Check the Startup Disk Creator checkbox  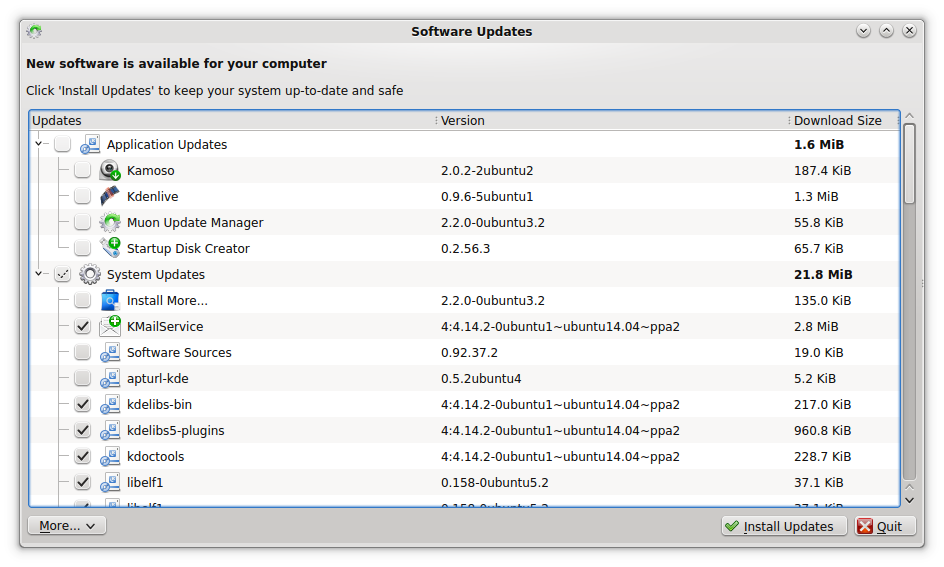(x=82, y=248)
